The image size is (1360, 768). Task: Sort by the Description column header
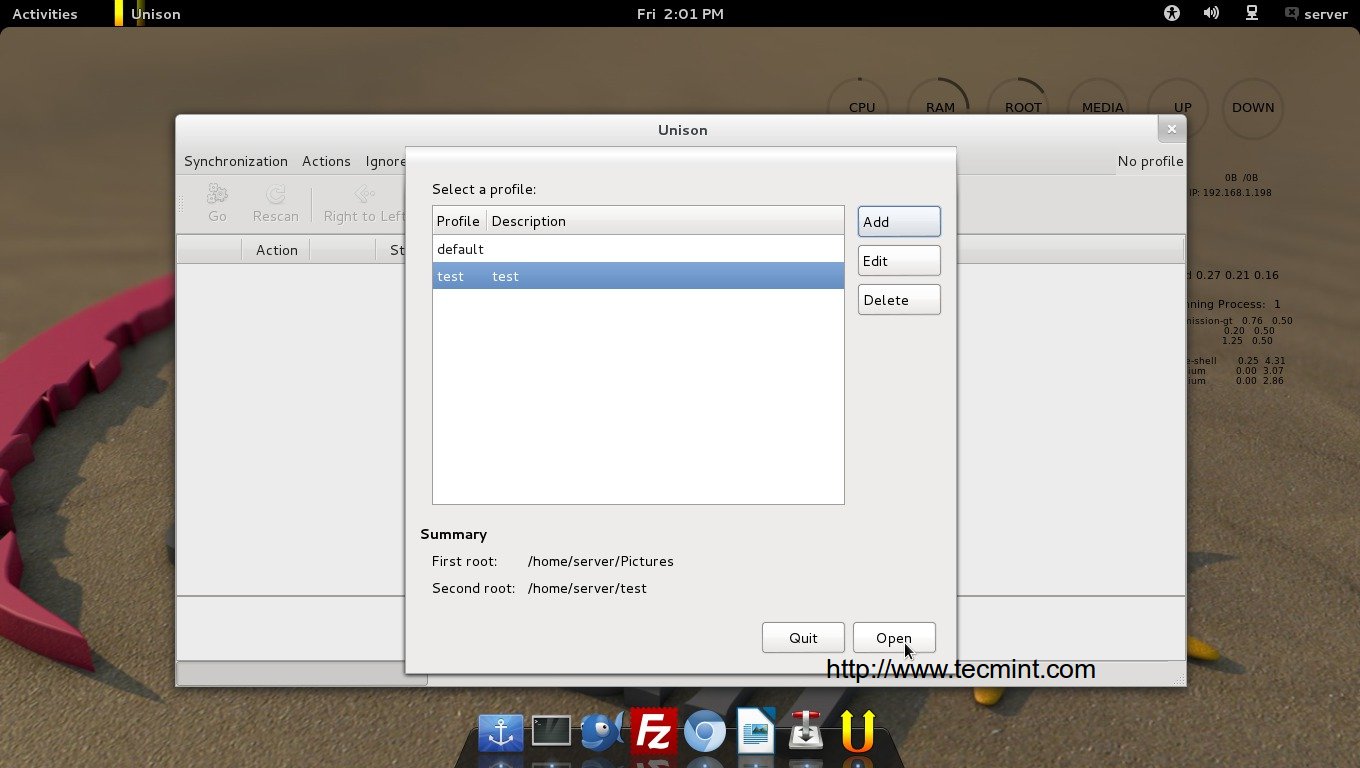point(664,221)
